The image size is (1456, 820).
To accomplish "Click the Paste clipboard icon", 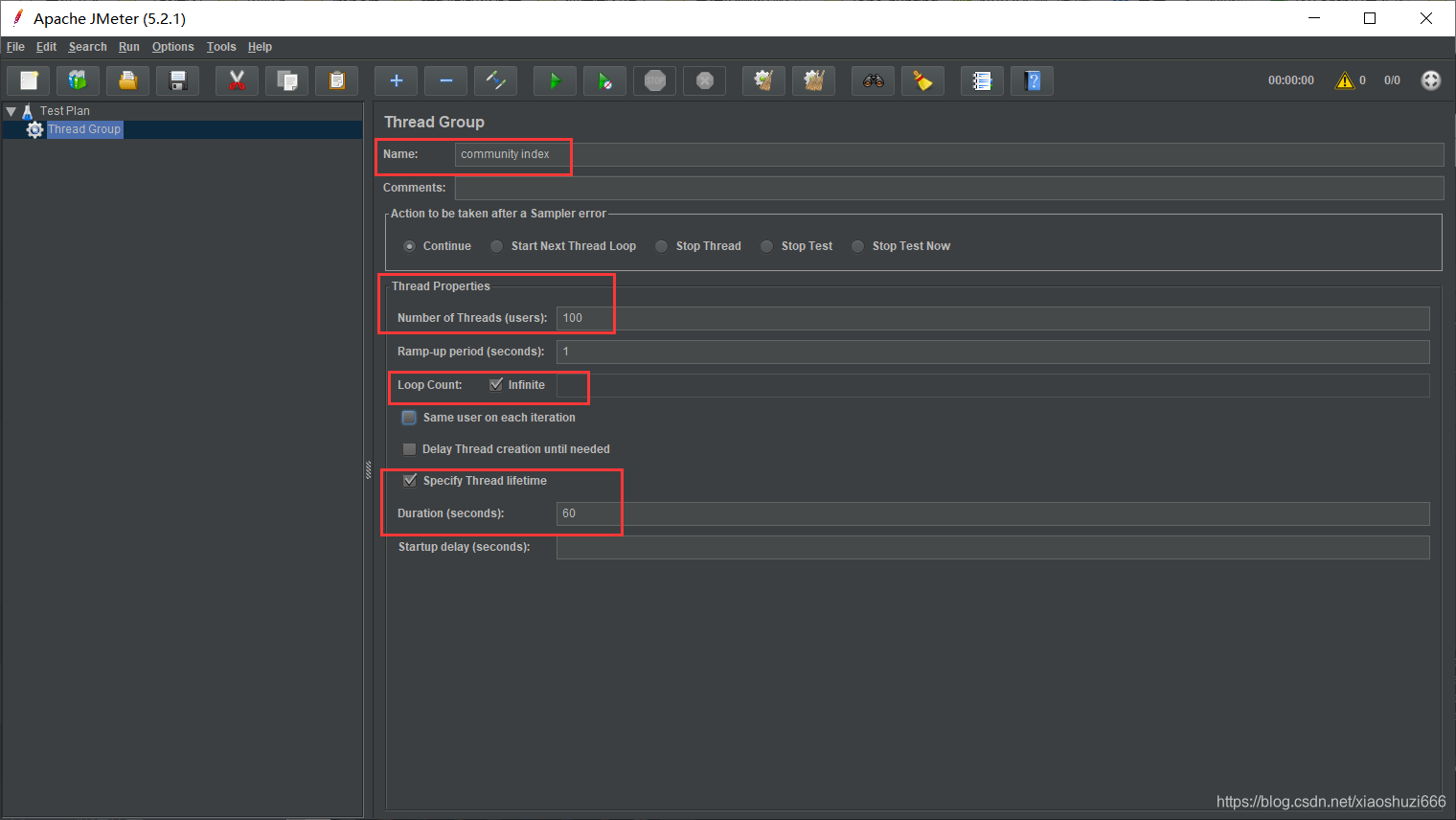I will coord(336,80).
